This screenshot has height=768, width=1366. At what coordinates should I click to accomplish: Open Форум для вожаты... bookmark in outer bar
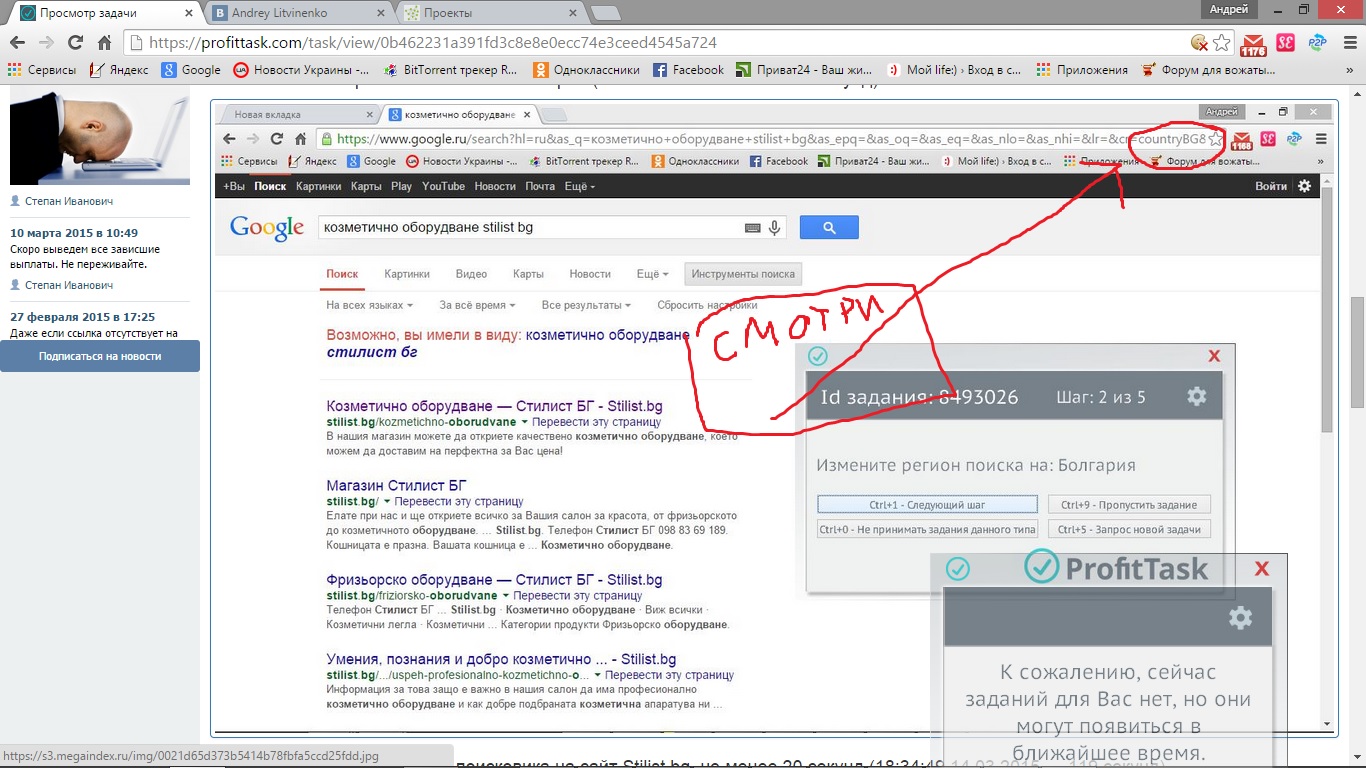pyautogui.click(x=1208, y=70)
